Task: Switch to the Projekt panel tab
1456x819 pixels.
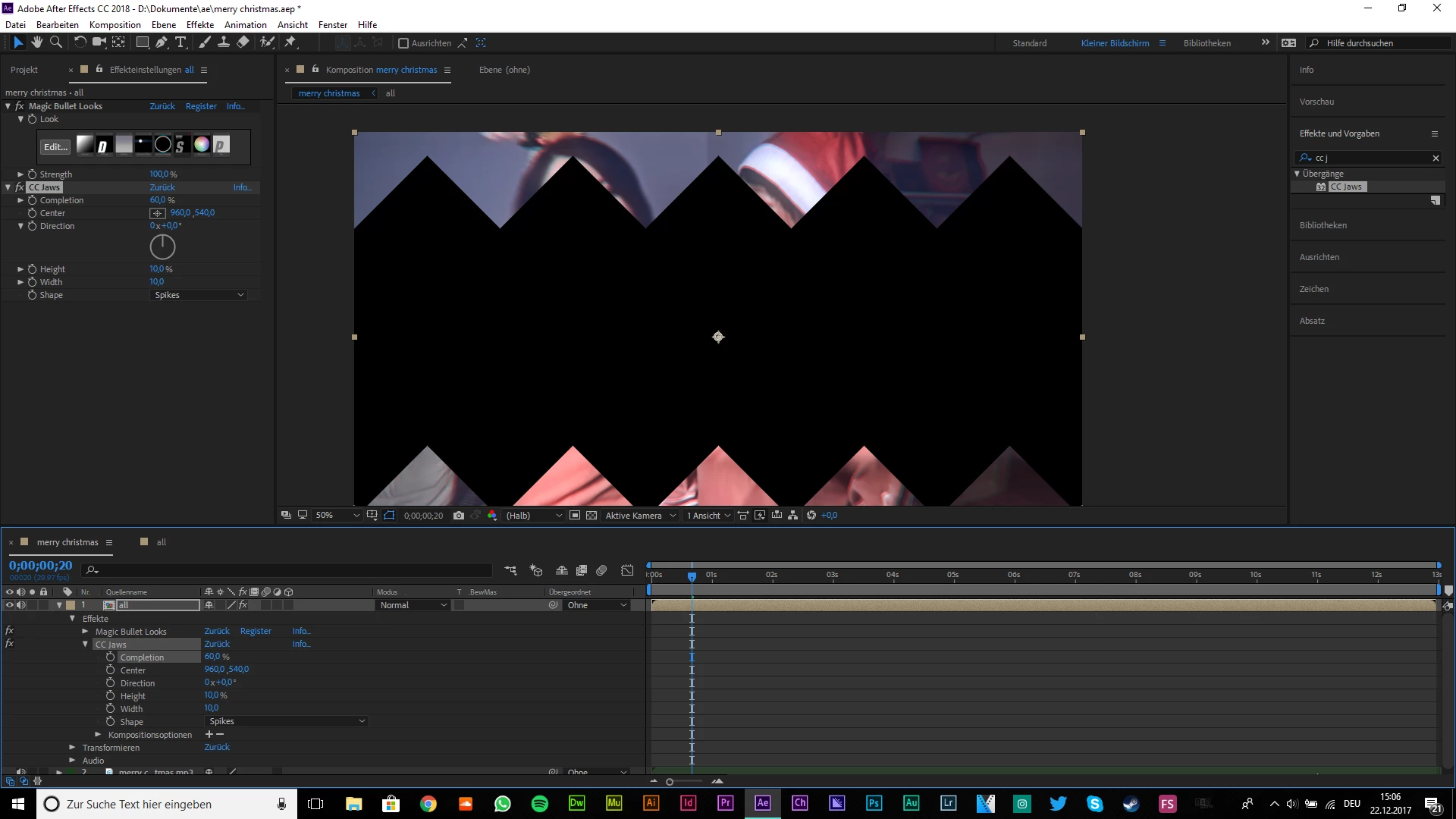Action: point(24,70)
